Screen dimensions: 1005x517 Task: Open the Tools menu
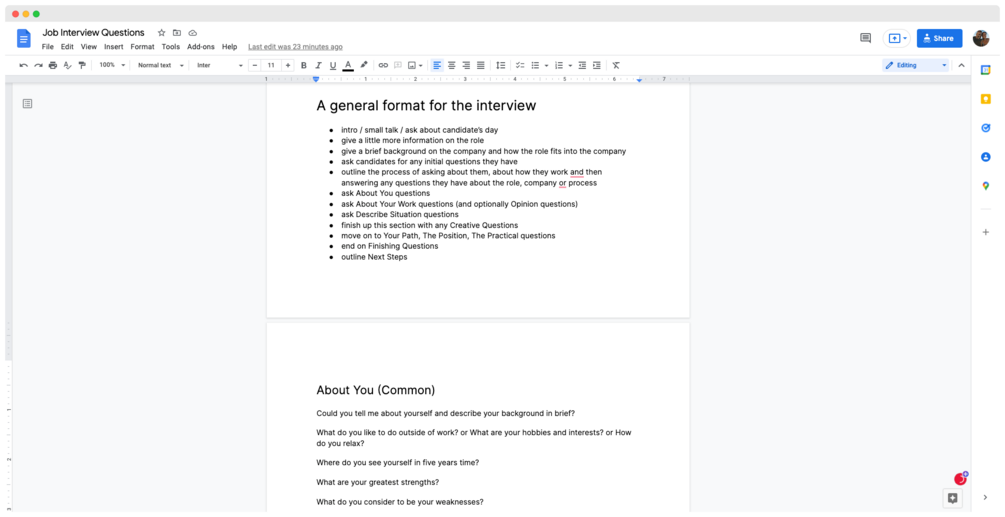tap(170, 47)
